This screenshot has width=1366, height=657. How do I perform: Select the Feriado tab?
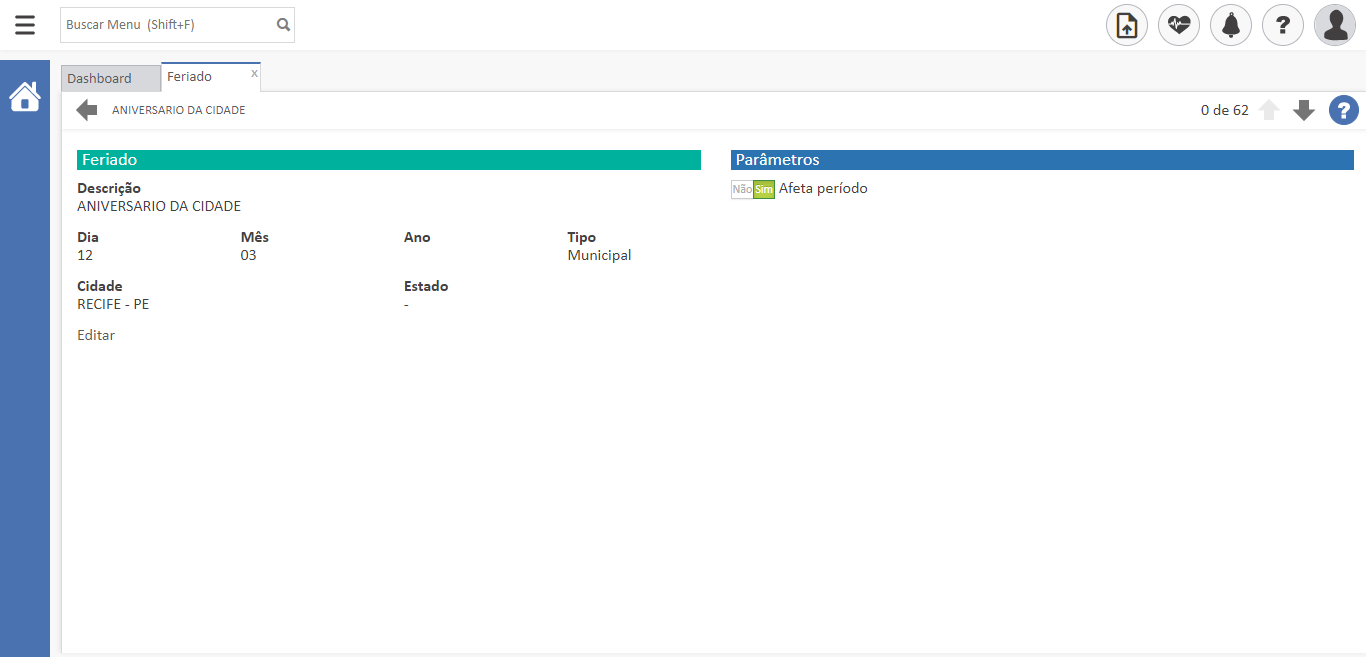click(190, 77)
